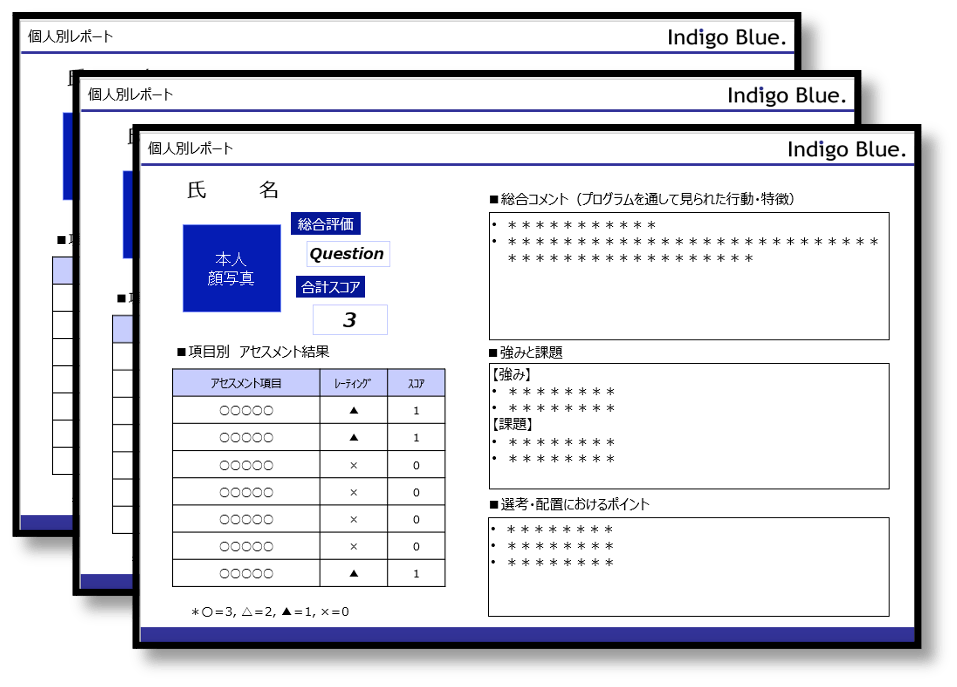The width and height of the screenshot is (957, 687).
Task: Select the 合計スコア blue label
Action: pyautogui.click(x=330, y=287)
